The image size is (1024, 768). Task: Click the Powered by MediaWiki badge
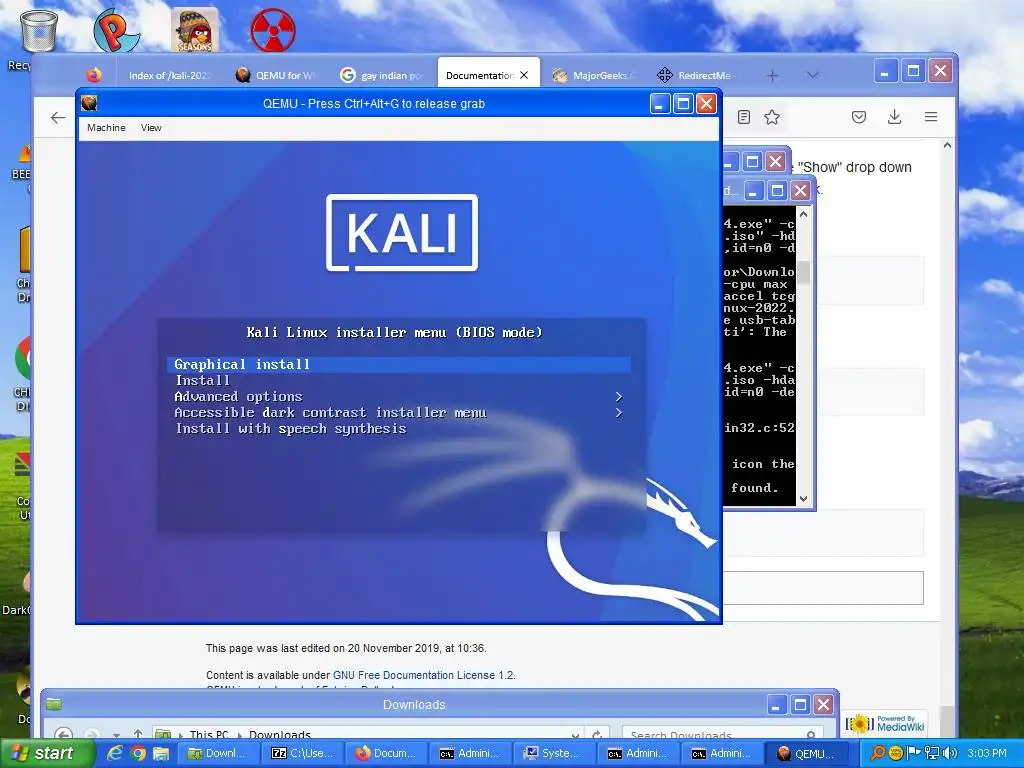point(886,724)
